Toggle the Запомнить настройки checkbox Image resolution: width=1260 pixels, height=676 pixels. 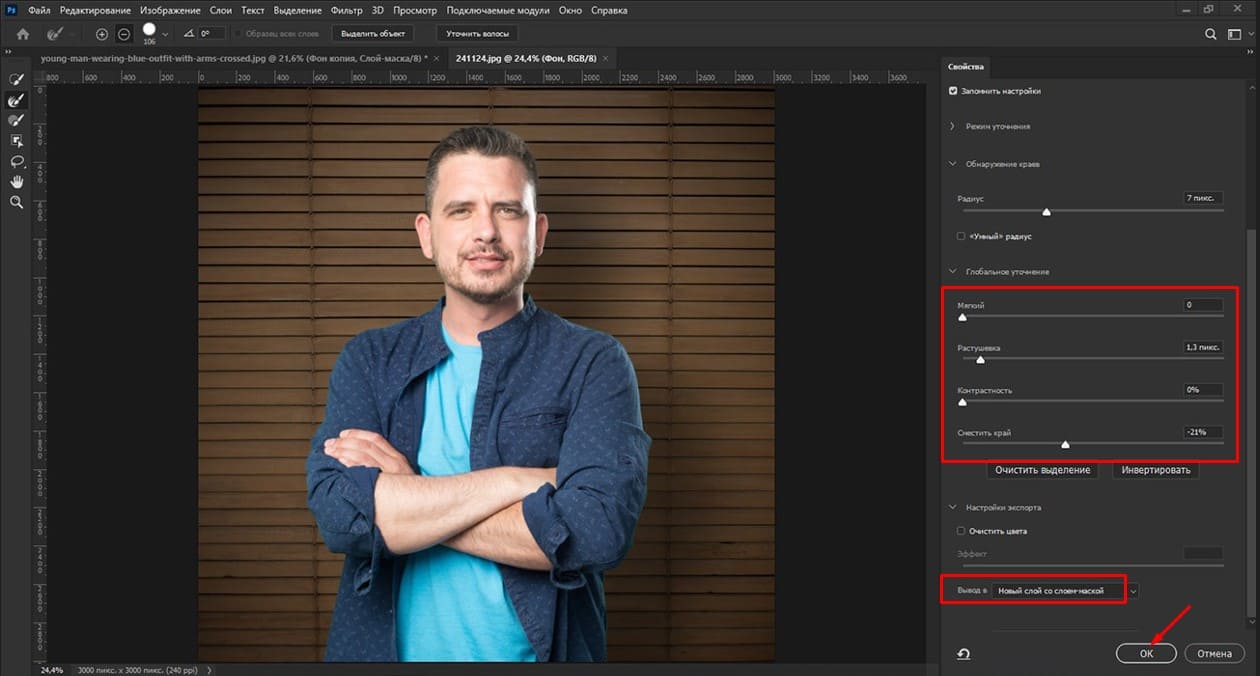coord(952,91)
